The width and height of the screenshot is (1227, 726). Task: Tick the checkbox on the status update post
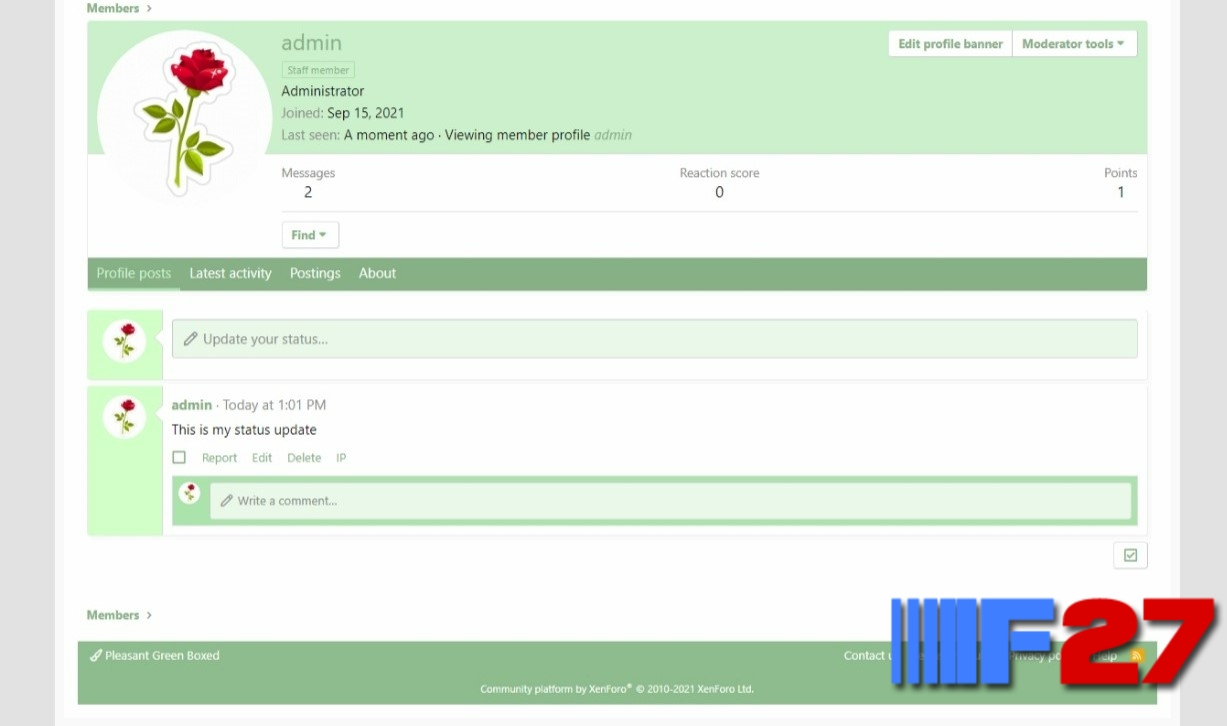coord(179,458)
